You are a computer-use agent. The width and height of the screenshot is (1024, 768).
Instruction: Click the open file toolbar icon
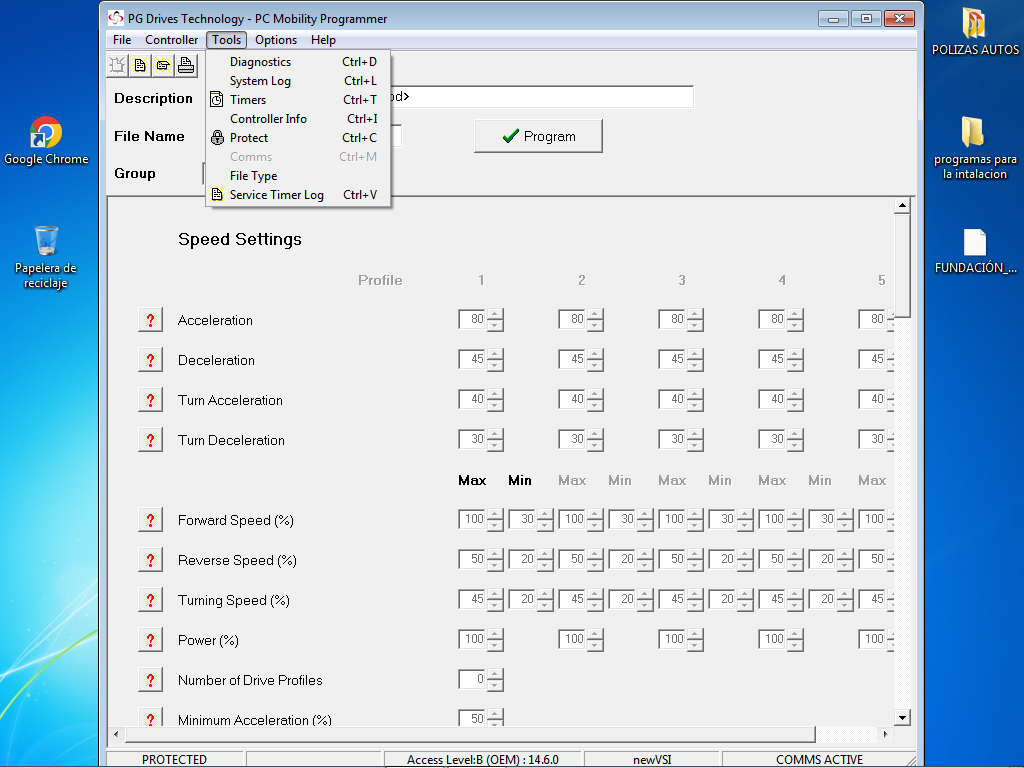pos(163,66)
